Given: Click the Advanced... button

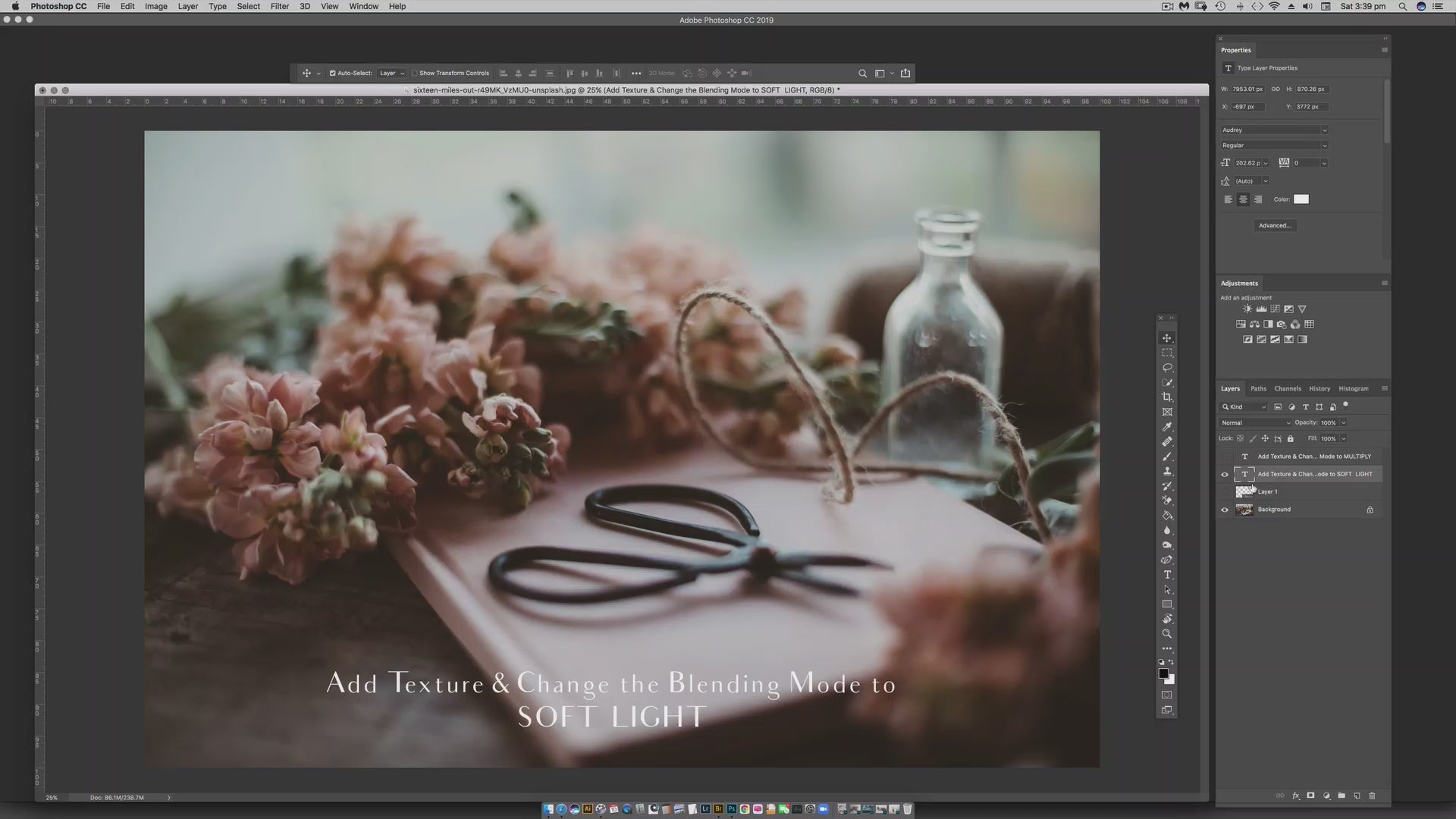Looking at the screenshot, I should pos(1274,225).
